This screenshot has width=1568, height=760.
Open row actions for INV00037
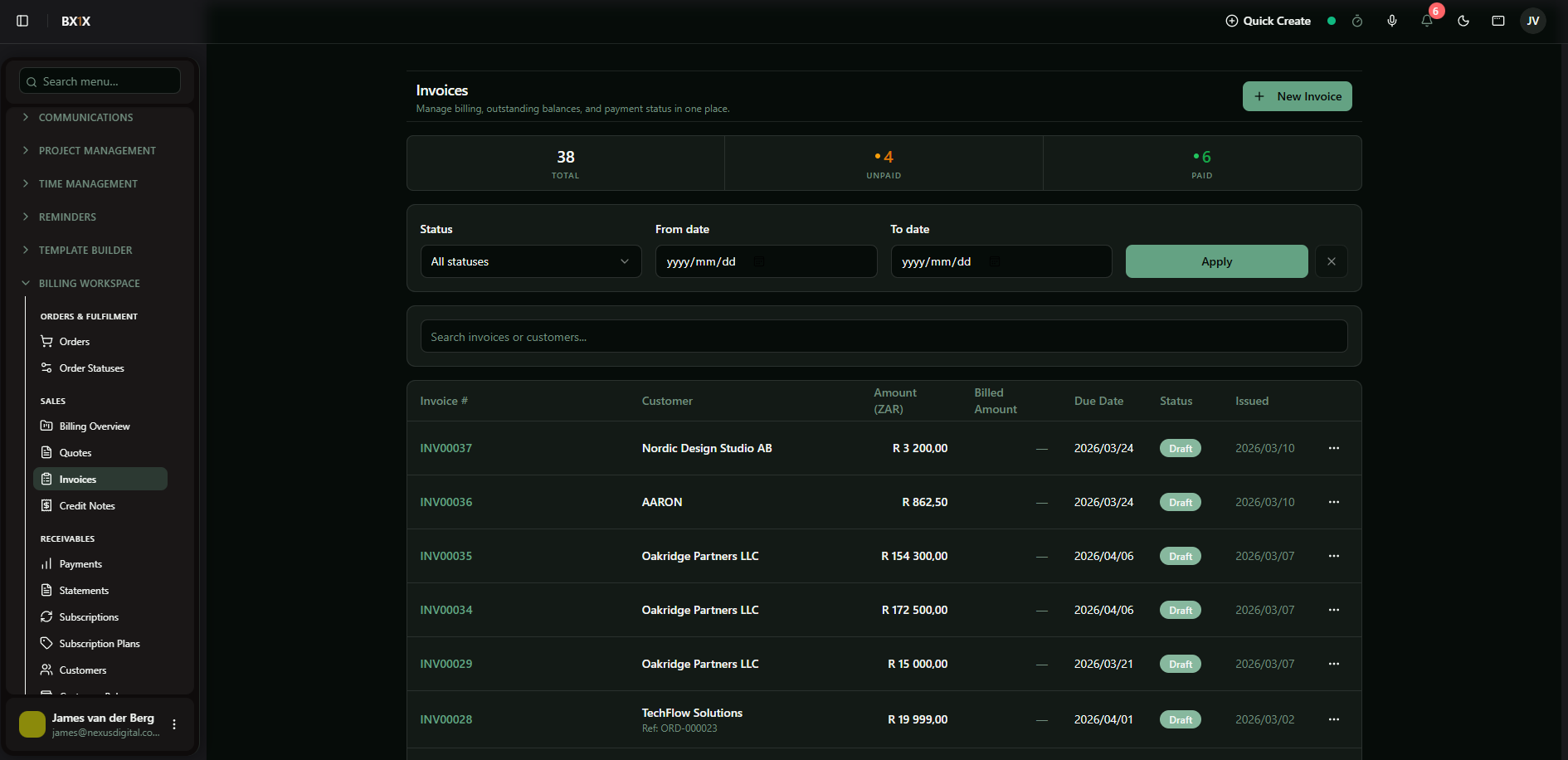[x=1334, y=448]
